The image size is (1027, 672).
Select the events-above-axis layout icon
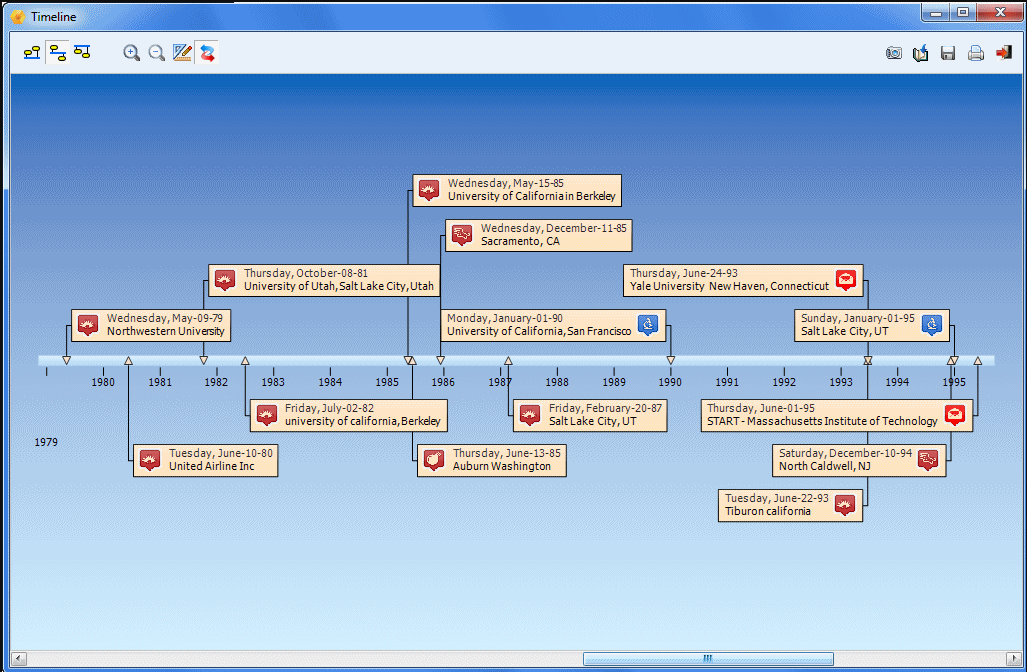(32, 53)
